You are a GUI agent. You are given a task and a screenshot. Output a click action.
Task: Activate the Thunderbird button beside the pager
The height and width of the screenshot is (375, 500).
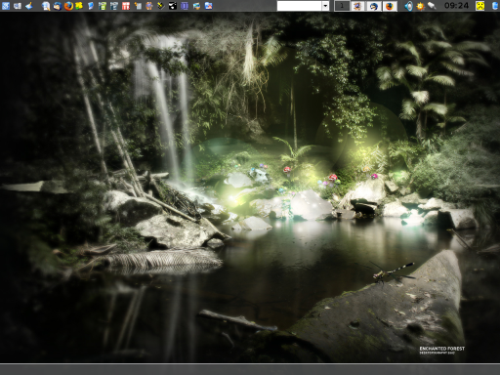[x=373, y=6]
